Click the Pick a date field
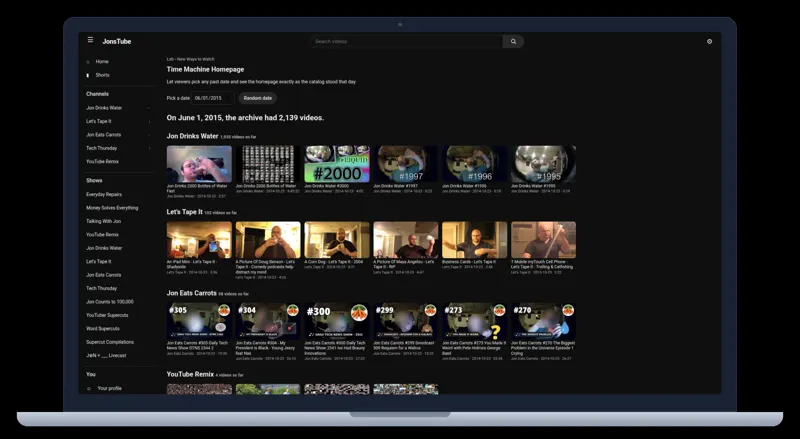 (213, 98)
